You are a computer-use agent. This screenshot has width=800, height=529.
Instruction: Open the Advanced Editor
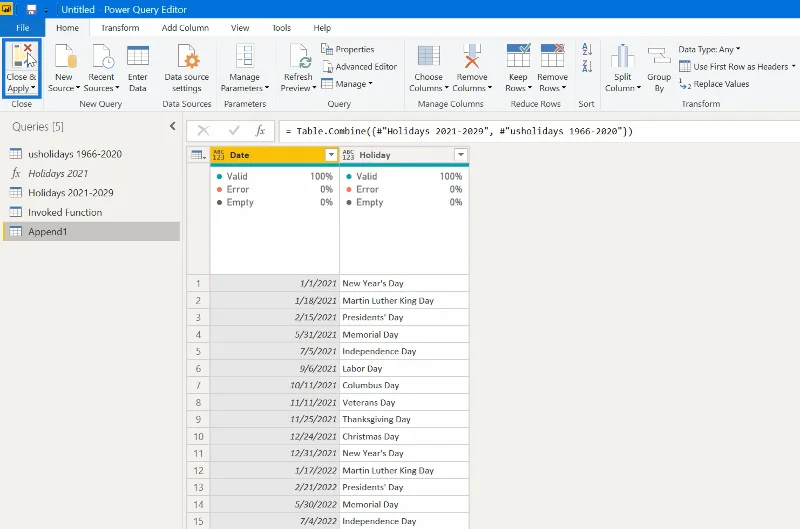(359, 66)
